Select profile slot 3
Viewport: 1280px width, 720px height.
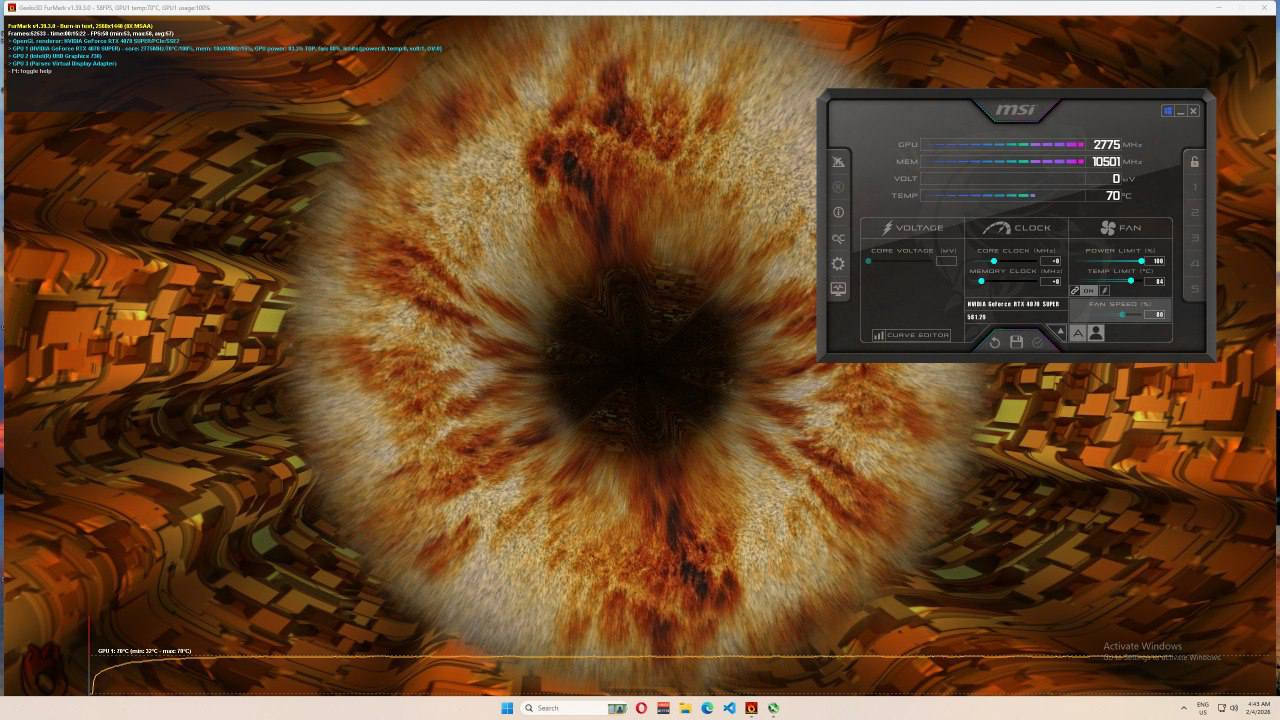(1194, 238)
